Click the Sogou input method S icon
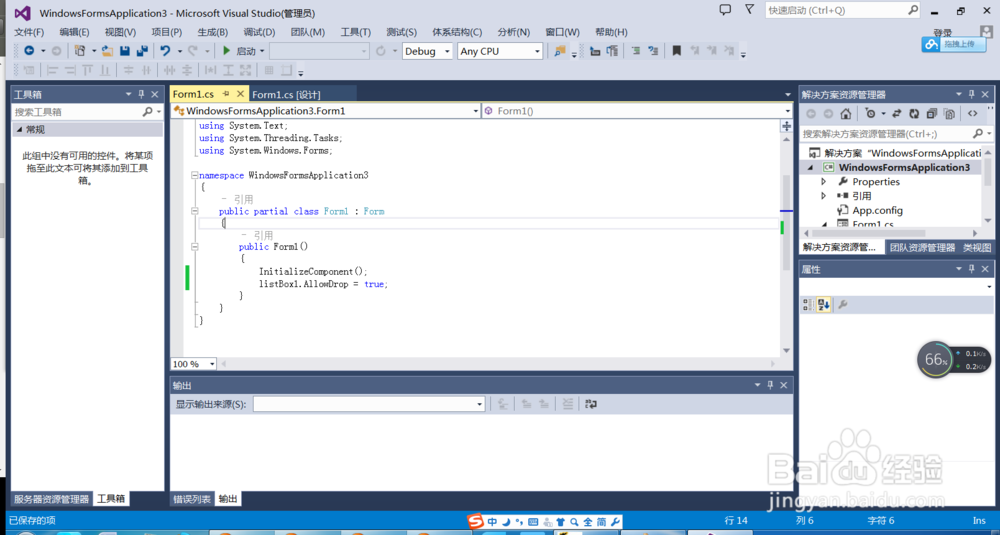Viewport: 1000px width, 535px height. [x=476, y=522]
